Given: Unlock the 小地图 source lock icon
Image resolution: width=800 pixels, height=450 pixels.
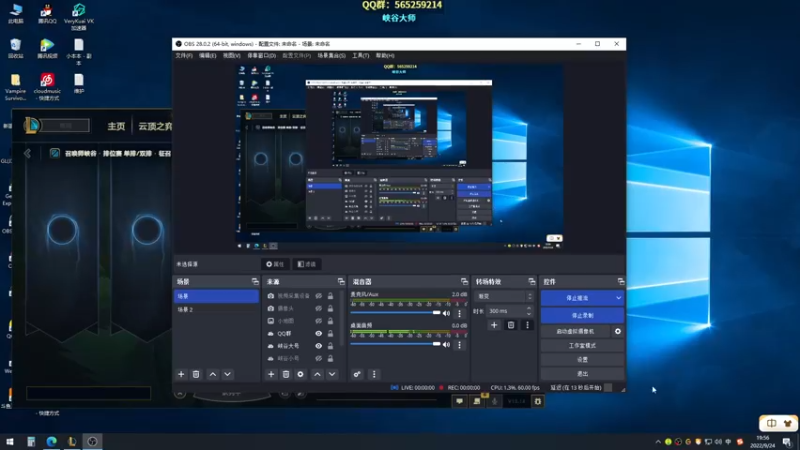Looking at the screenshot, I should click(x=331, y=321).
